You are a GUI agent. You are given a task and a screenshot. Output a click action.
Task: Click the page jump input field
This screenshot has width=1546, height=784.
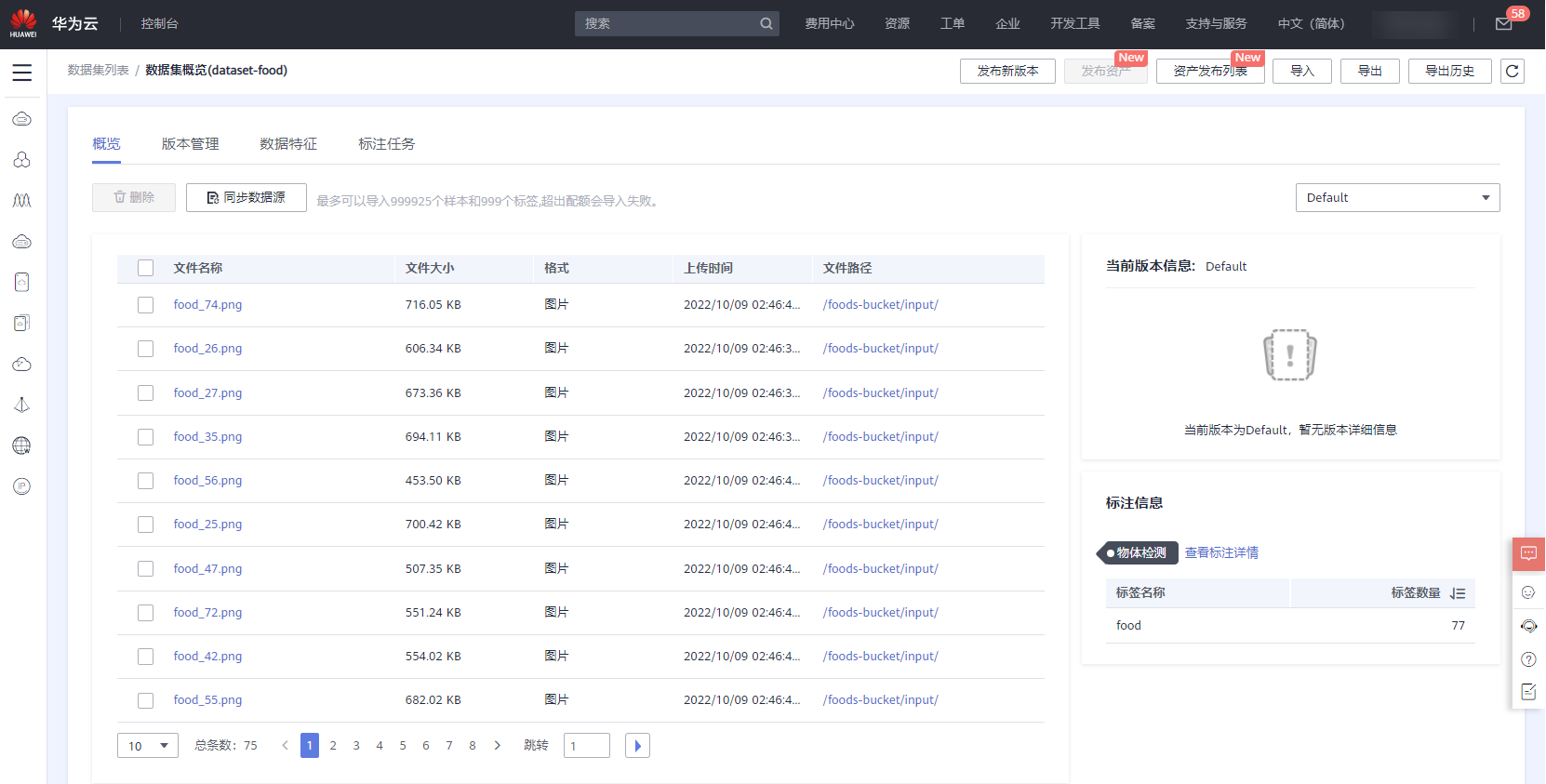(x=586, y=746)
